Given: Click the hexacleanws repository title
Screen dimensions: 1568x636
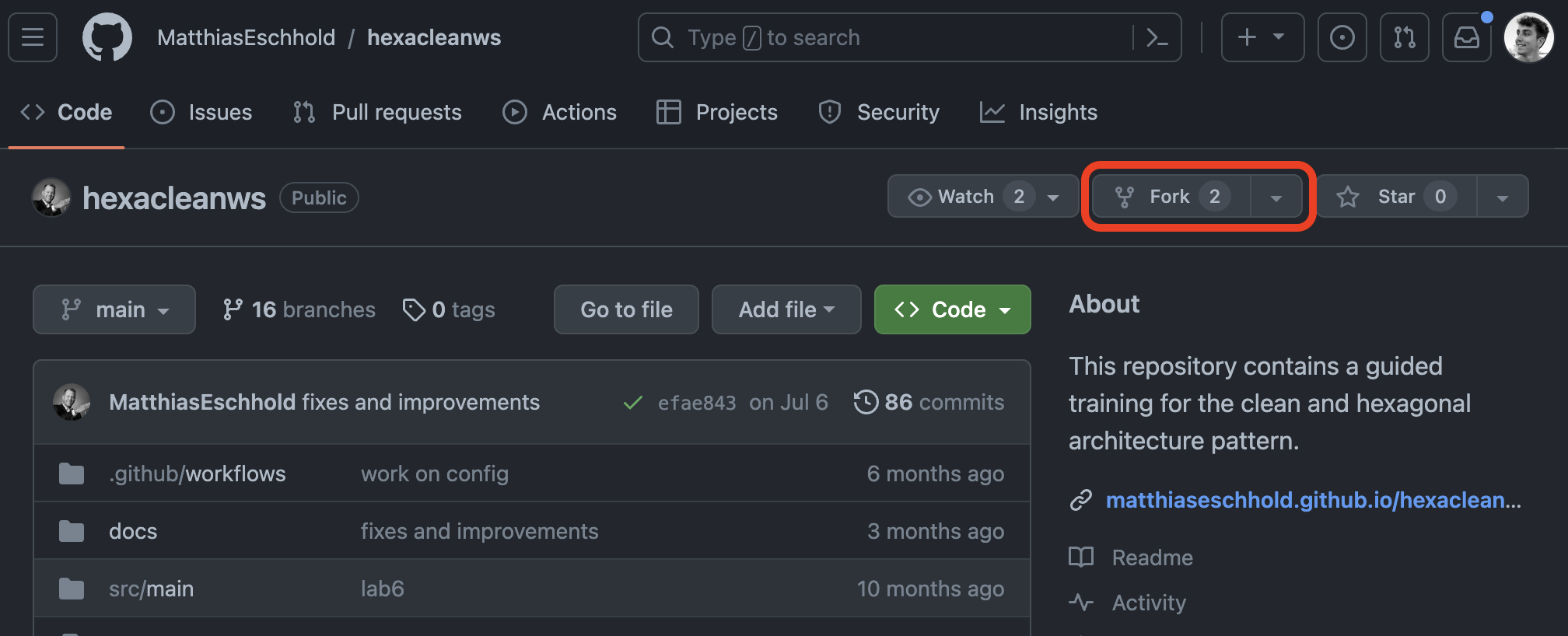Looking at the screenshot, I should coord(174,198).
